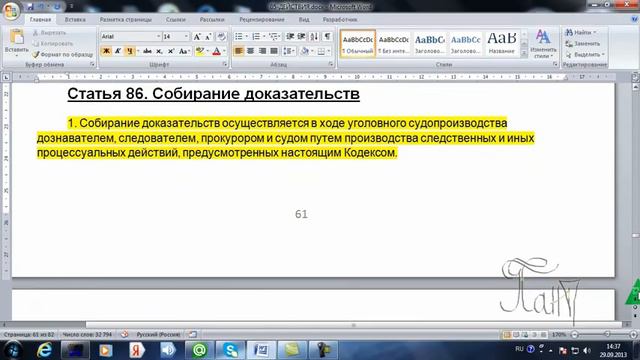Open the font color dropdown arrow

(x=224, y=51)
